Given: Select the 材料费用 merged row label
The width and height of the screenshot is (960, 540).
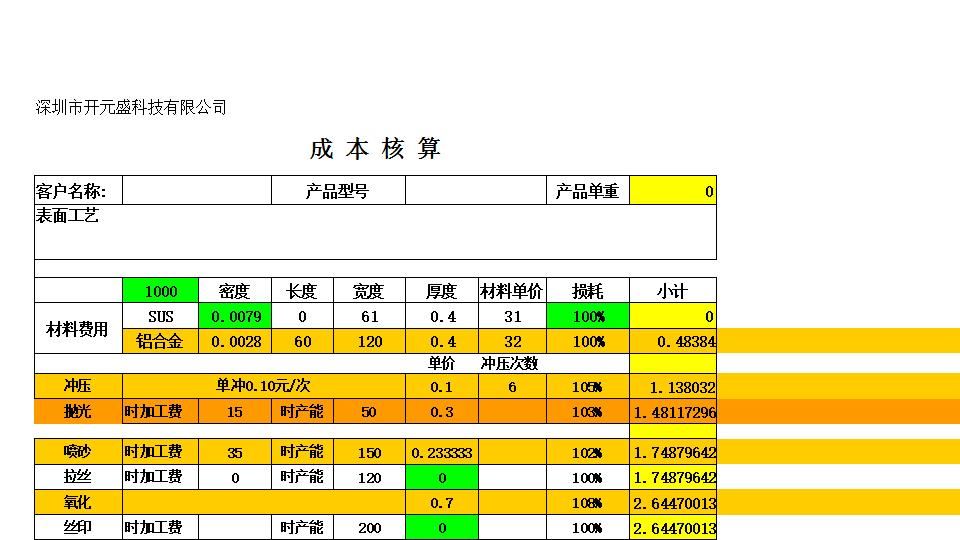Looking at the screenshot, I should tap(78, 329).
